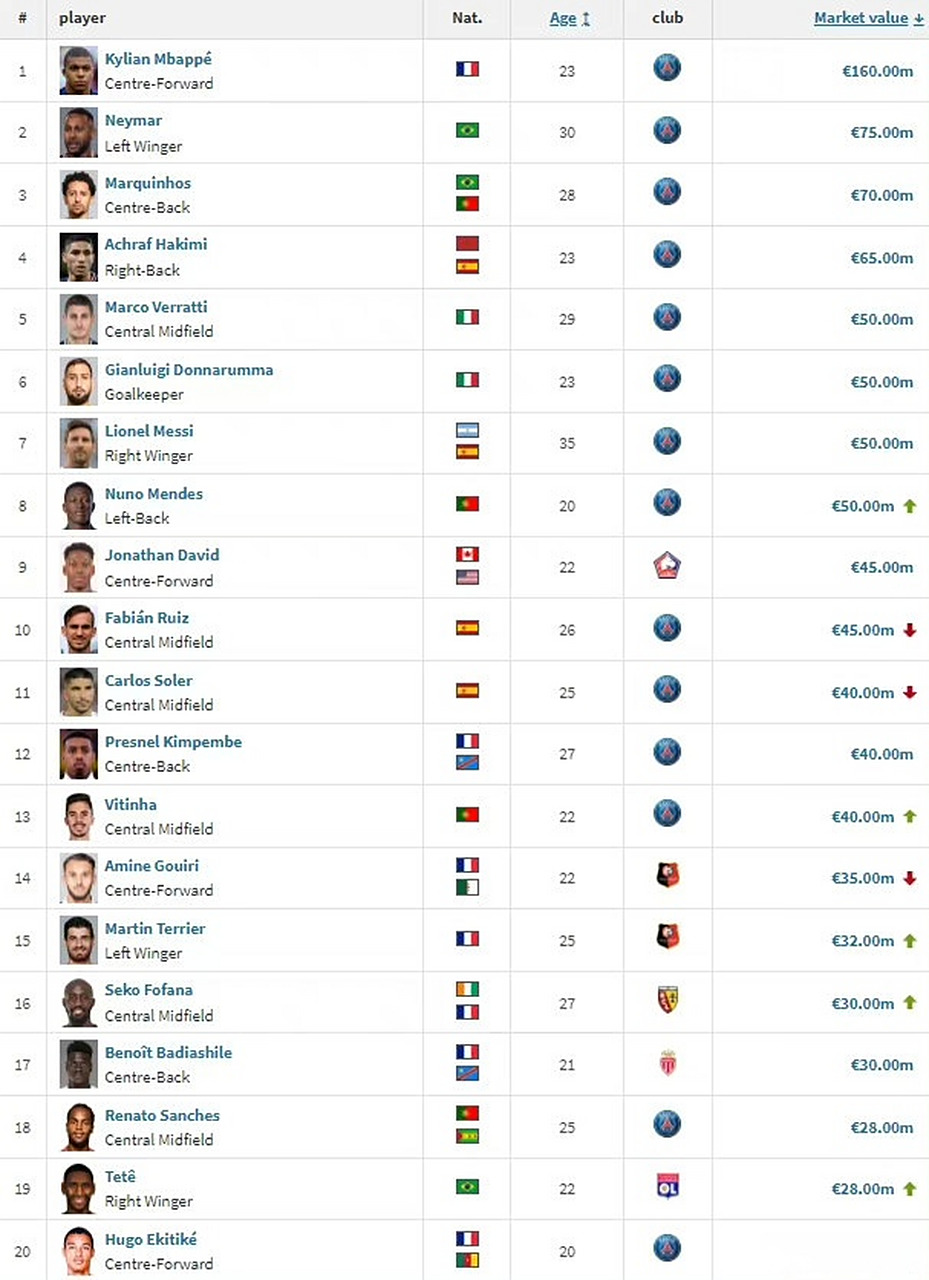
Task: Click the Rennes crest in Martin Terrier's row
Action: point(667,937)
